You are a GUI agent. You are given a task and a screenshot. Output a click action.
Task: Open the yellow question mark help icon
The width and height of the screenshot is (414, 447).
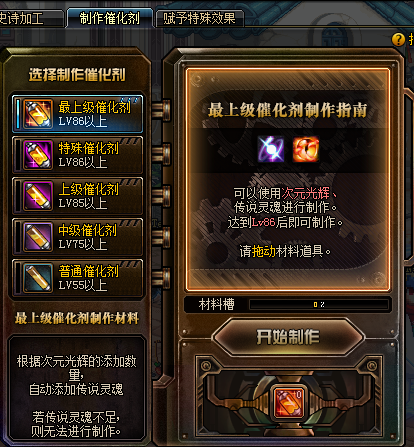(398, 40)
